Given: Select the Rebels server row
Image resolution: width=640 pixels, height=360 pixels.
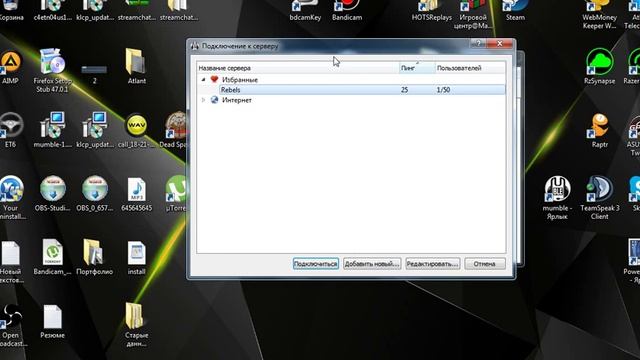Looking at the screenshot, I should 362,90.
